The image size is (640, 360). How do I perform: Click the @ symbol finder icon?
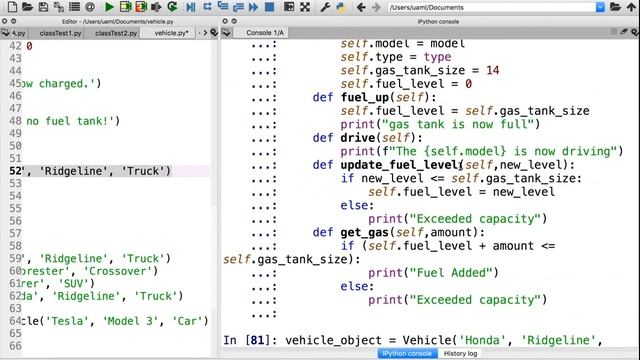pyautogui.click(x=90, y=7)
